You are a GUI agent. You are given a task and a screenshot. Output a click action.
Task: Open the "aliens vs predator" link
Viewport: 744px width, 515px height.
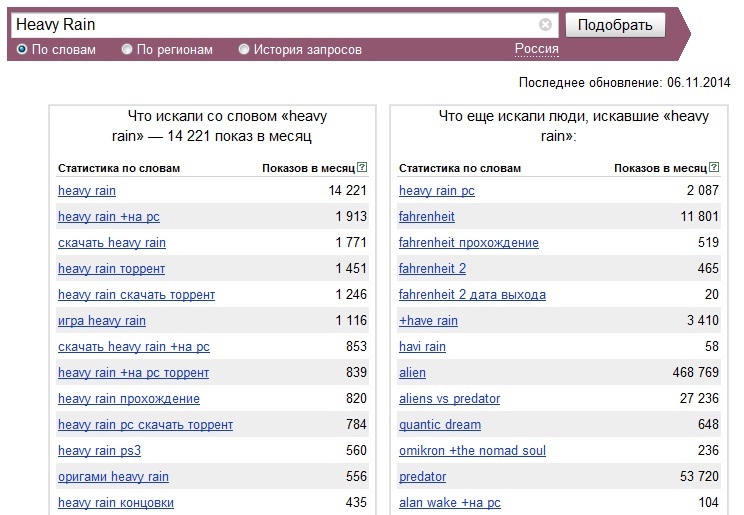pyautogui.click(x=449, y=399)
